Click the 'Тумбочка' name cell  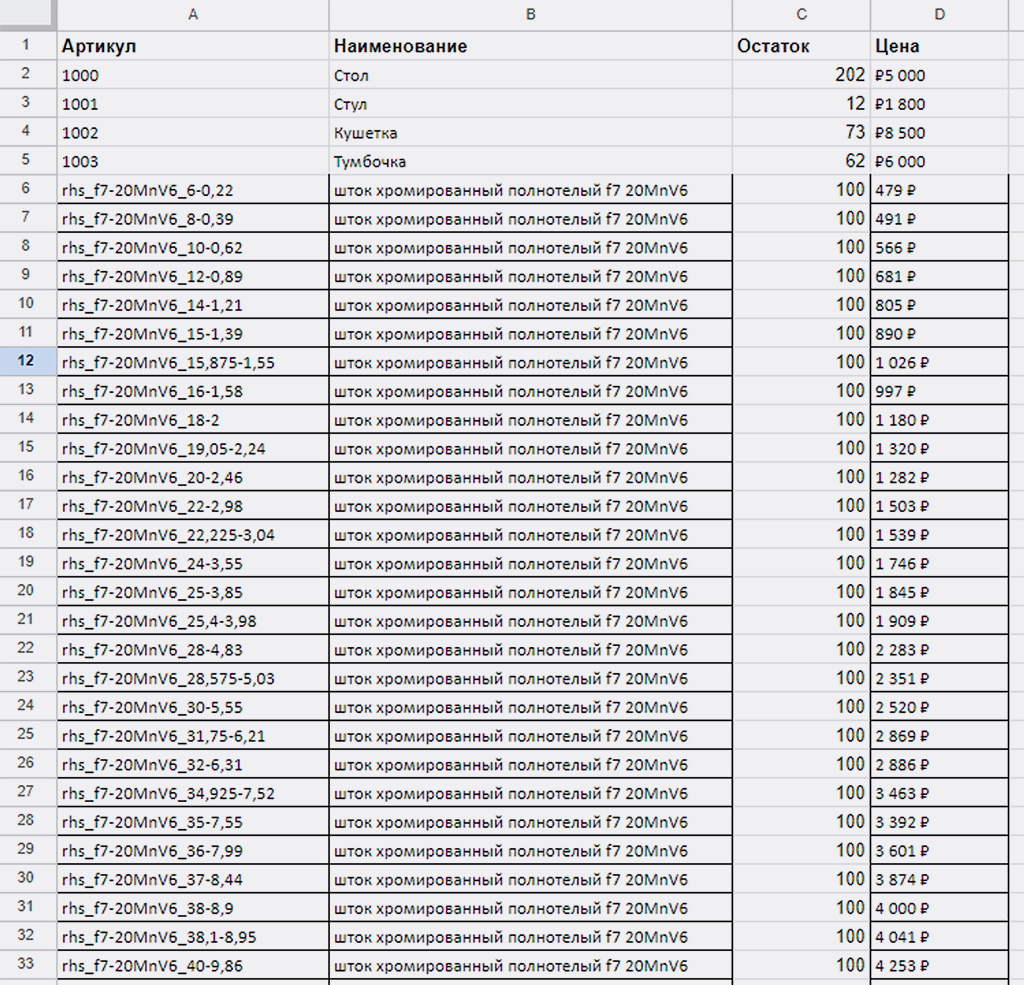coord(530,161)
